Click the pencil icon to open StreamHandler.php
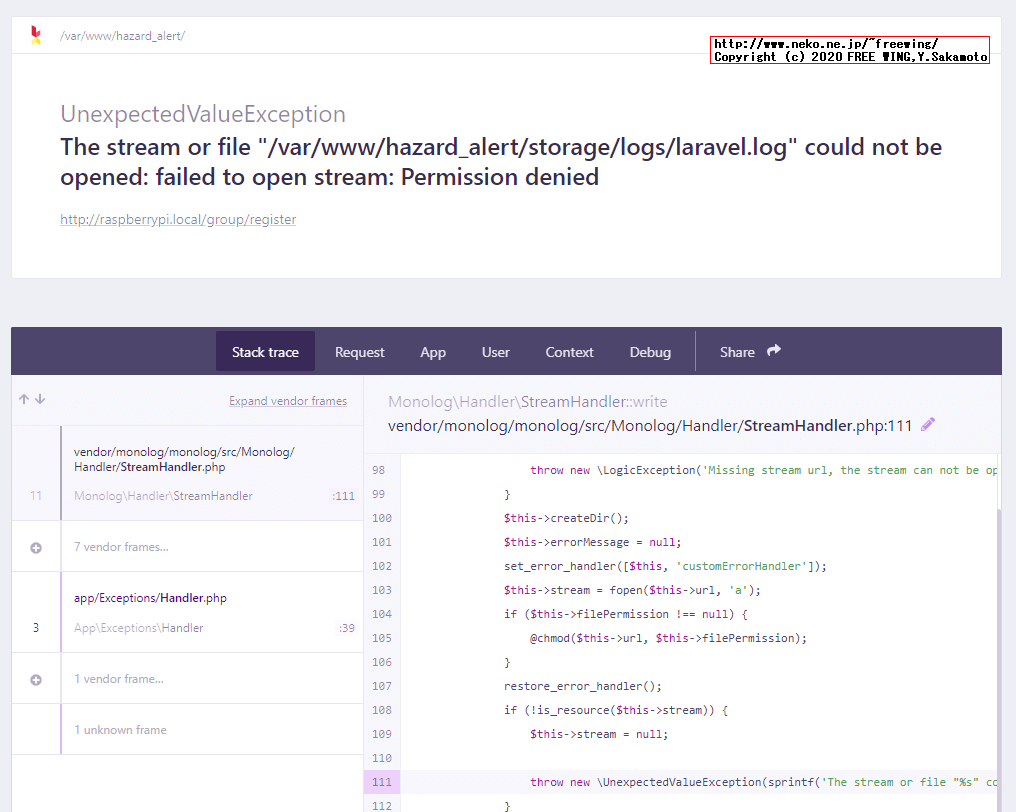This screenshot has width=1016, height=812. click(x=928, y=425)
